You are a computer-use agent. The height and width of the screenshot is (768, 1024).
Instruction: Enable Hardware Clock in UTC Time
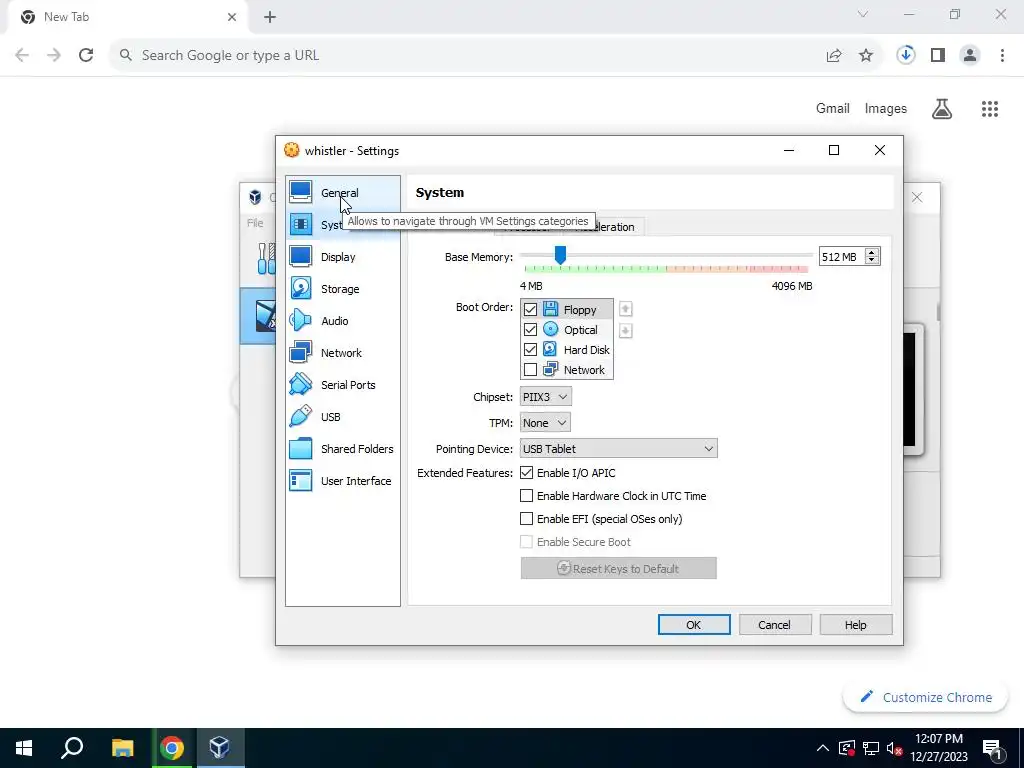tap(526, 496)
